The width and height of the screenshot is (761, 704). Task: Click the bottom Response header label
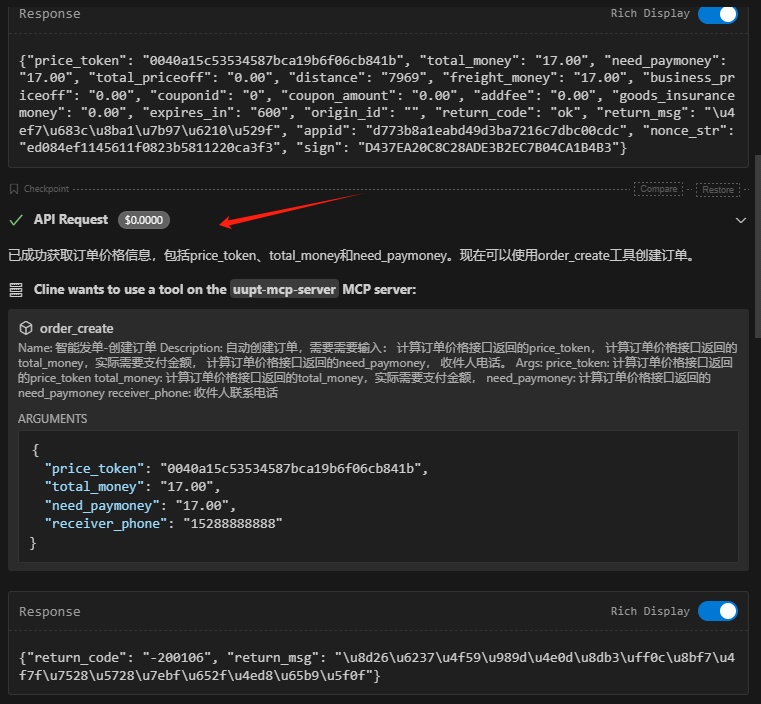click(50, 611)
